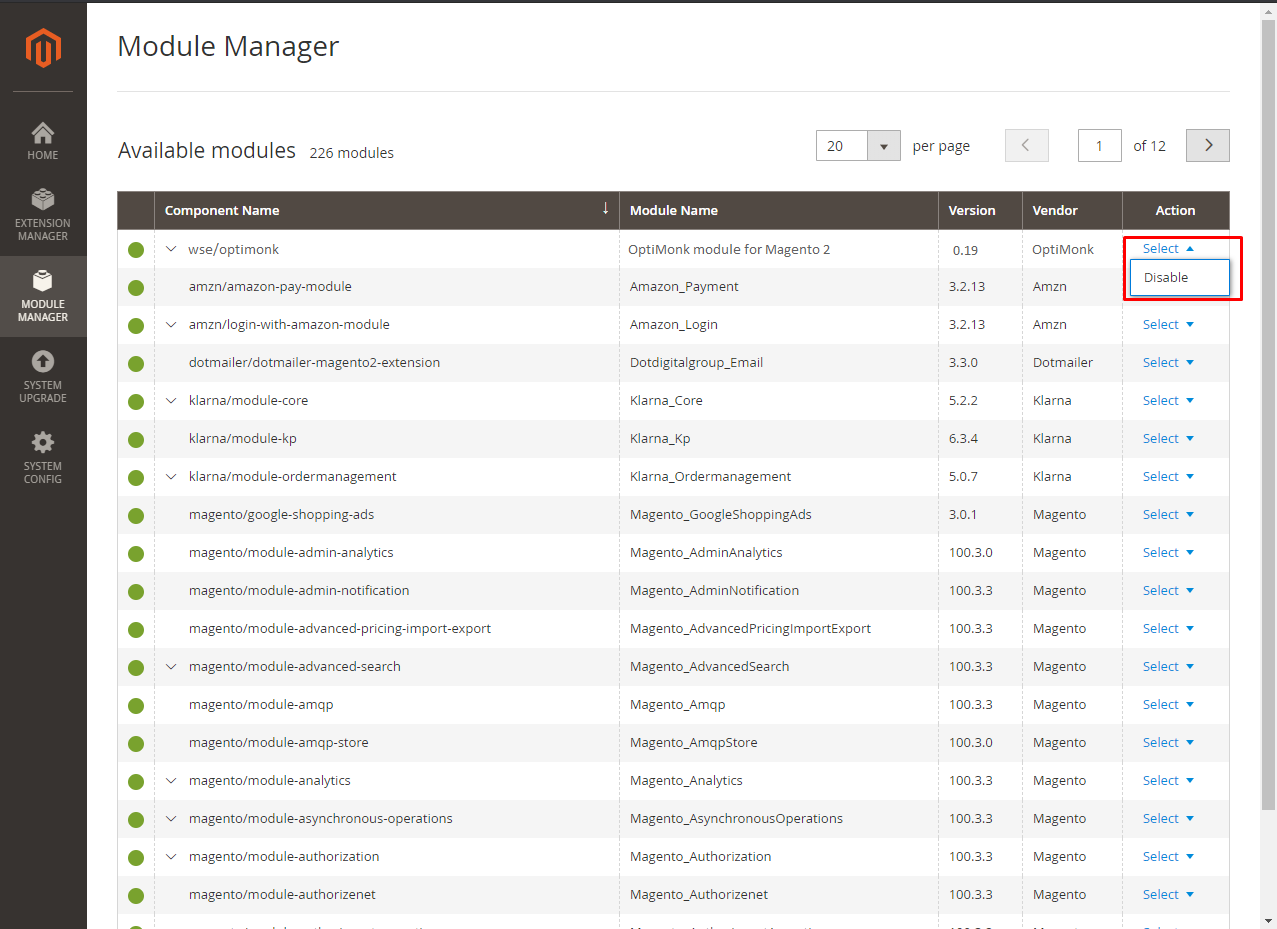1277x929 pixels.
Task: Click green status dot for wse/optimonk
Action: point(136,250)
